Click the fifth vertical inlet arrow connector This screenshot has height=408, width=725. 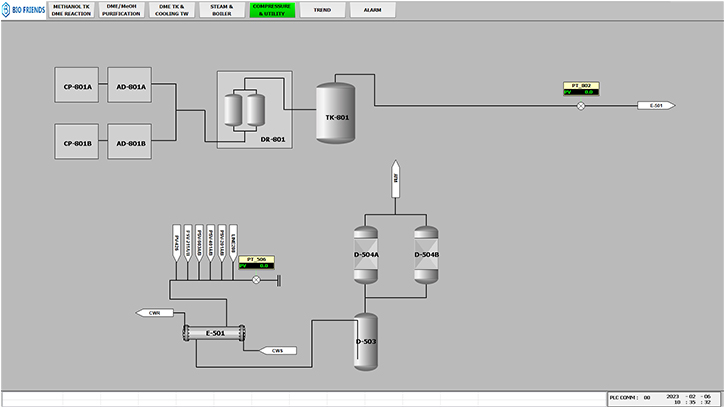coord(222,244)
